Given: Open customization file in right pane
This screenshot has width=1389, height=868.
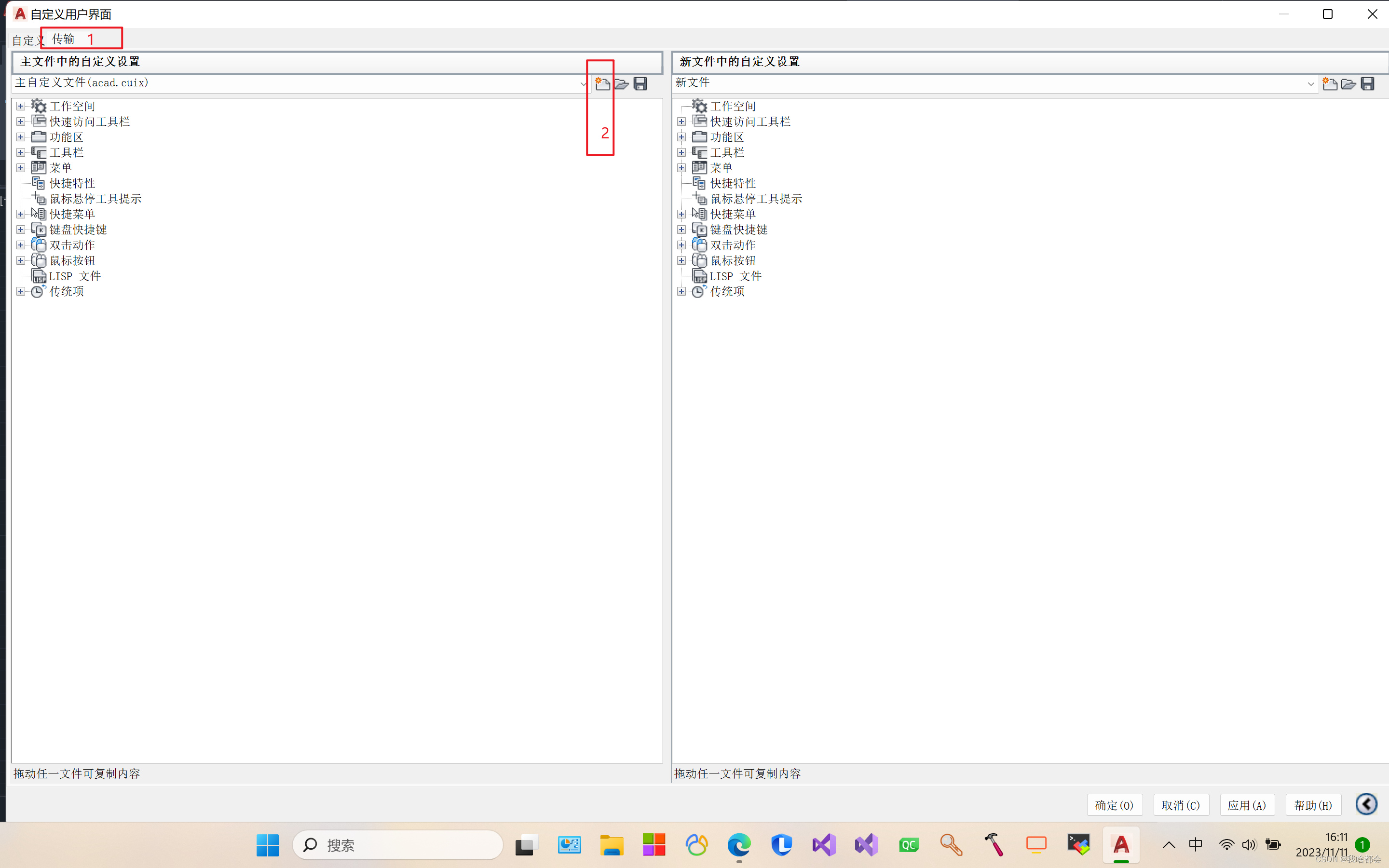Looking at the screenshot, I should point(1348,84).
